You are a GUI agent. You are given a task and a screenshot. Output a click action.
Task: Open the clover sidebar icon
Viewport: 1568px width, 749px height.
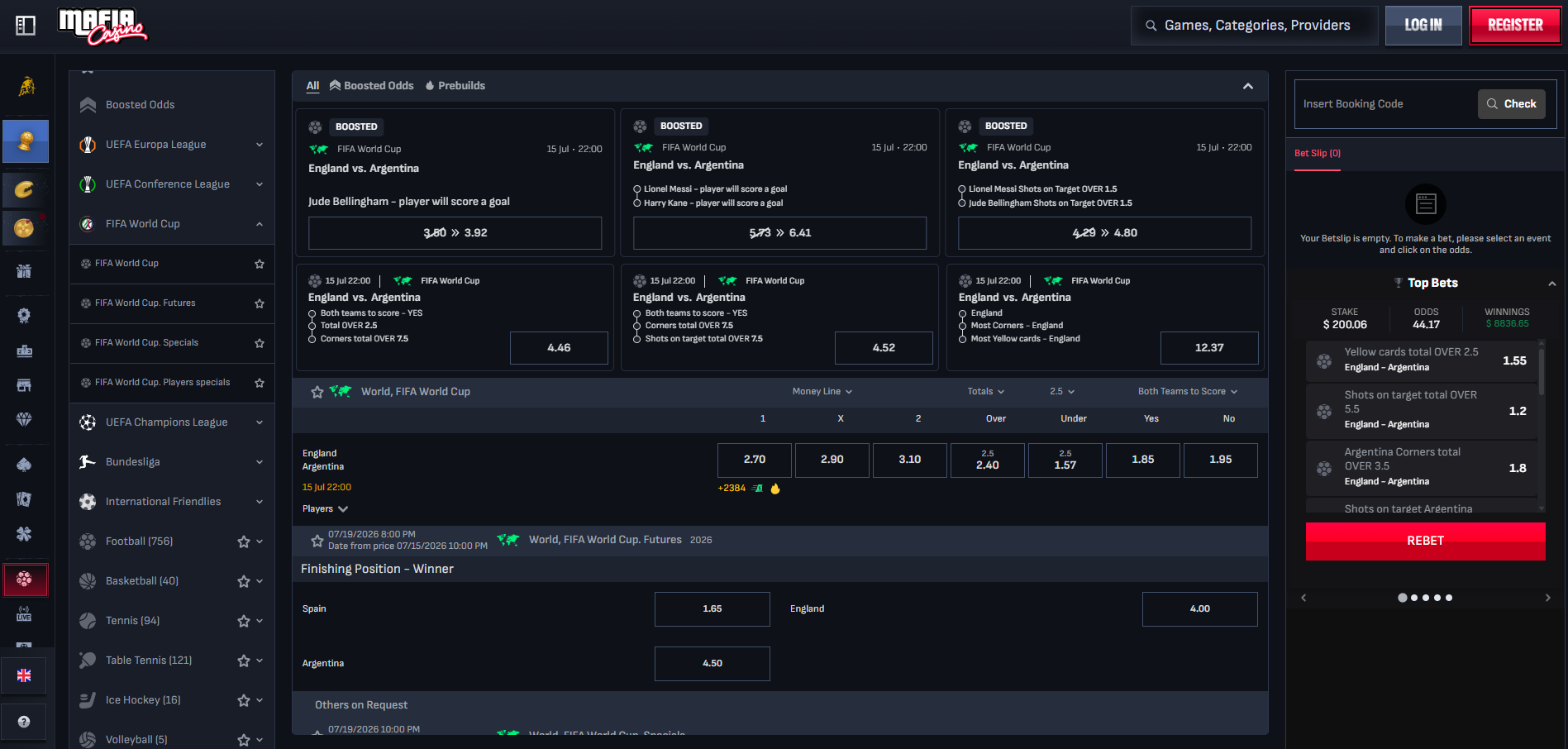click(24, 534)
